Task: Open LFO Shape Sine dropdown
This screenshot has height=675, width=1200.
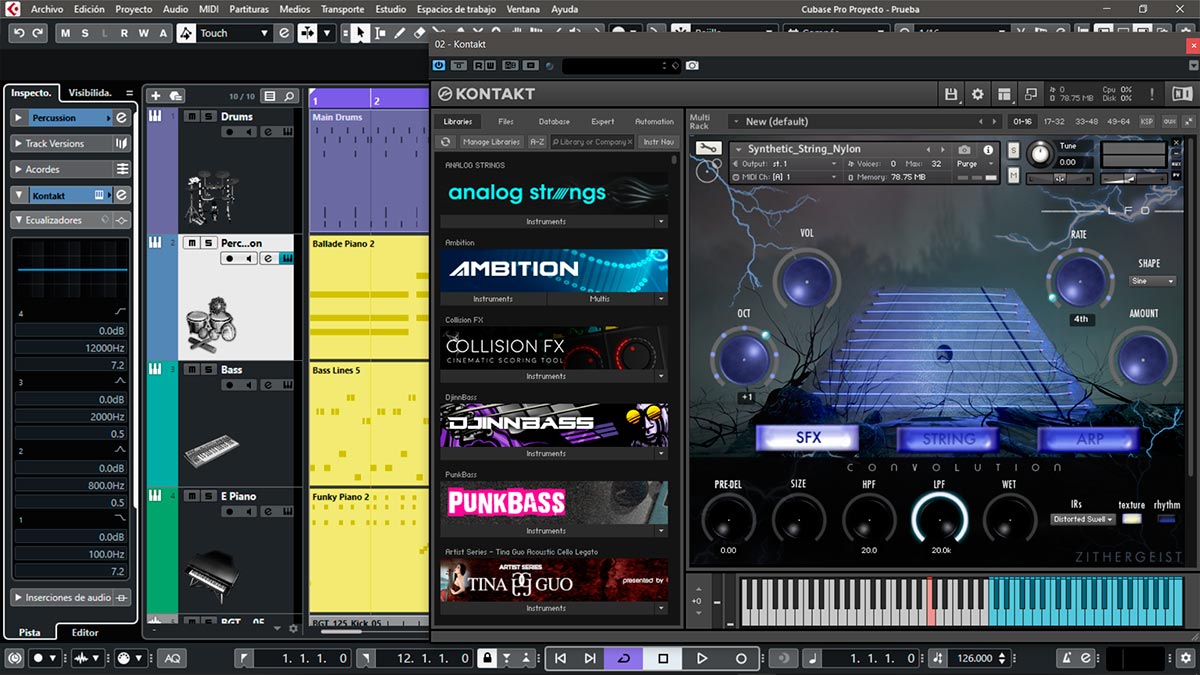Action: tap(1153, 281)
